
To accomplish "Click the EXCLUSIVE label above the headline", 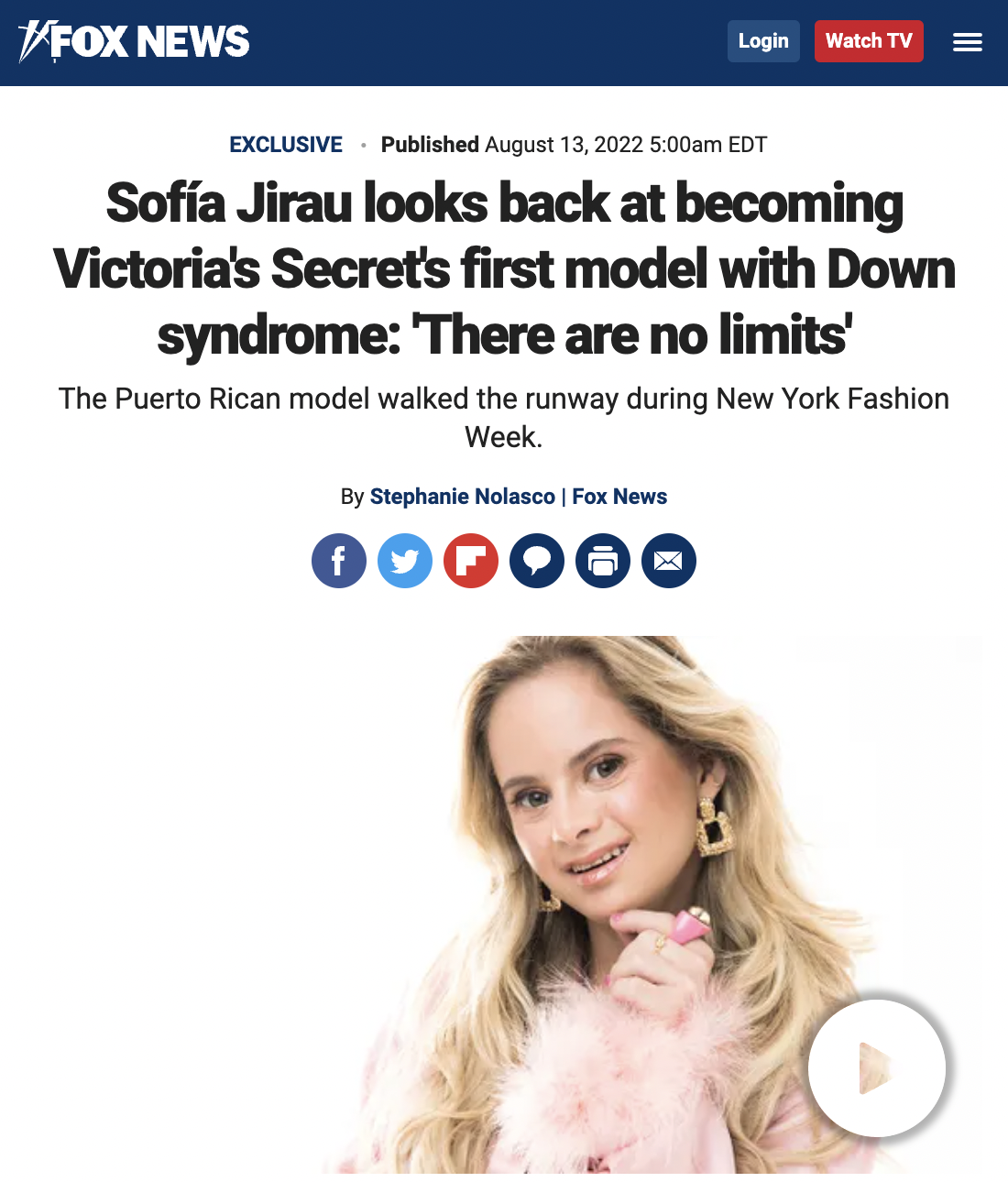I will coord(286,145).
